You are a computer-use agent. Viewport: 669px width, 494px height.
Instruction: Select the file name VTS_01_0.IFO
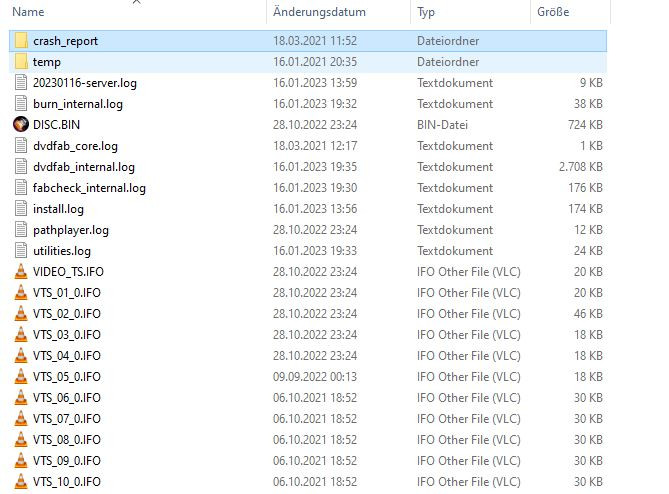(x=67, y=293)
